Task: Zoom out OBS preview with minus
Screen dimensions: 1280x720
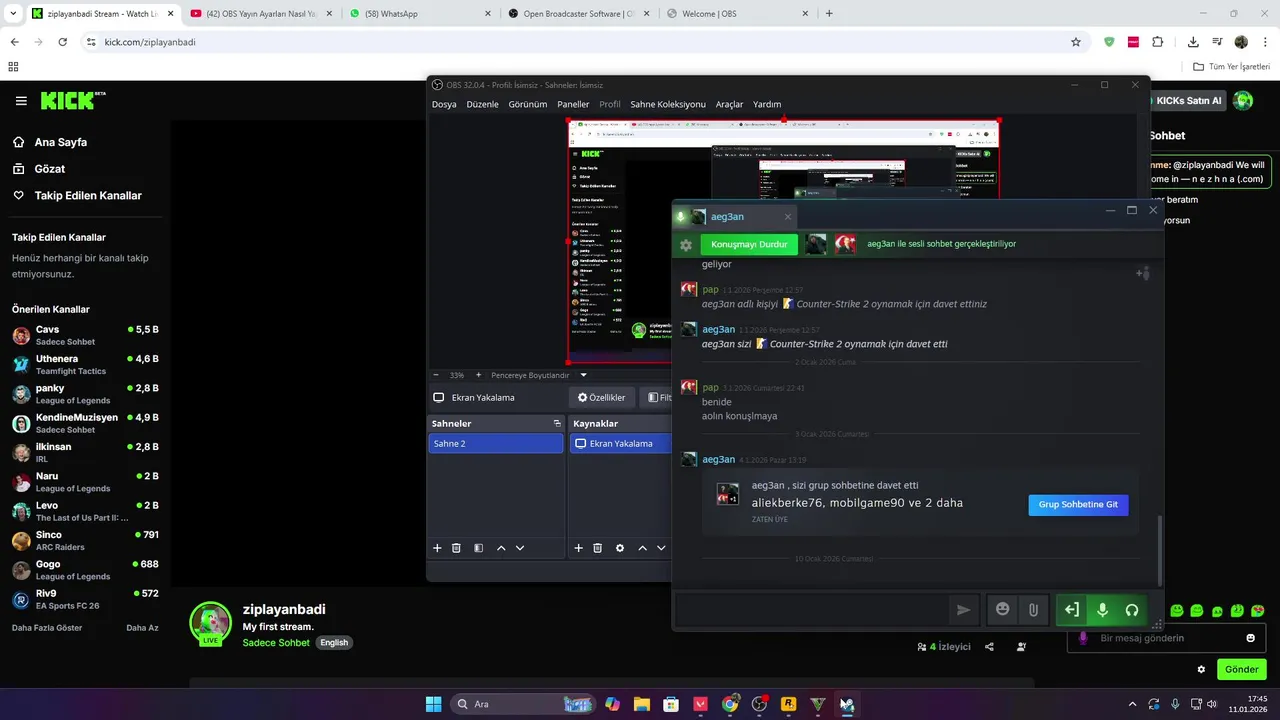Action: [x=436, y=375]
